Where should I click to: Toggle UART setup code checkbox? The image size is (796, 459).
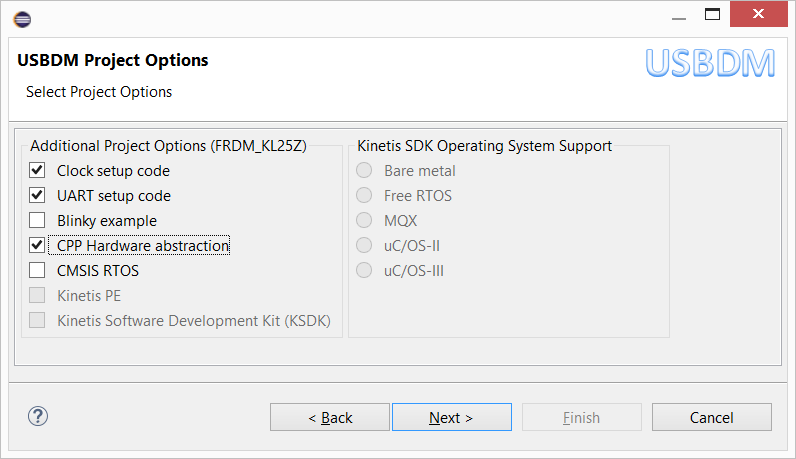coord(38,196)
